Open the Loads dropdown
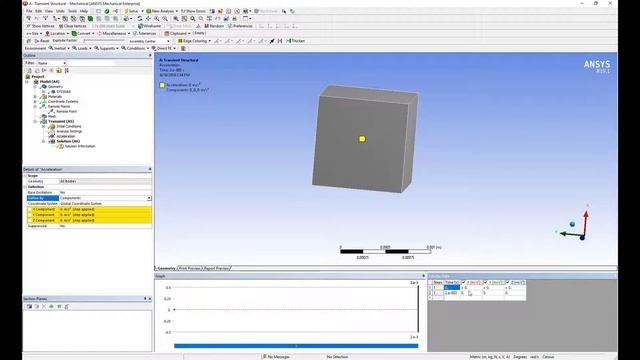The image size is (640, 360). (x=82, y=48)
